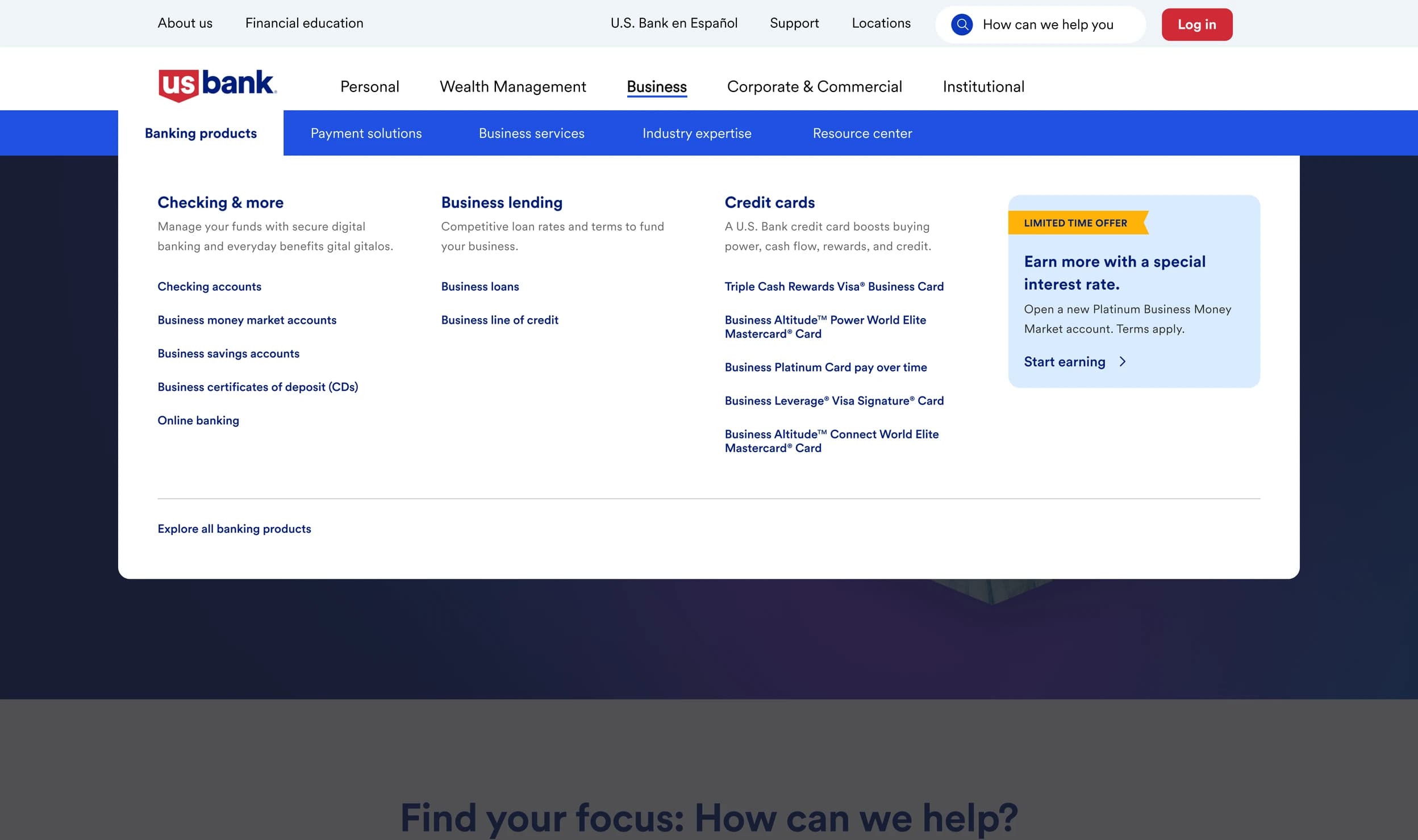Open the U.S. Bank logo home link
This screenshot has width=1418, height=840.
pyautogui.click(x=218, y=86)
